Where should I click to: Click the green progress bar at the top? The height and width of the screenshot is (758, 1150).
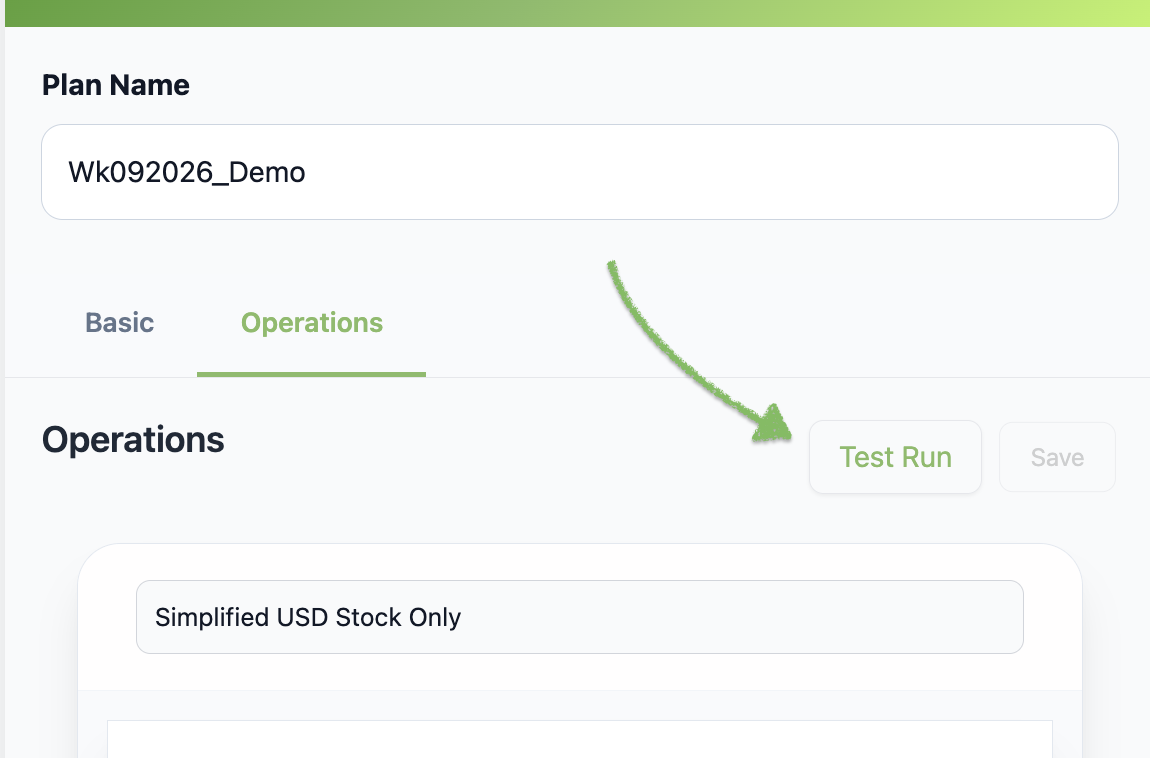575,12
